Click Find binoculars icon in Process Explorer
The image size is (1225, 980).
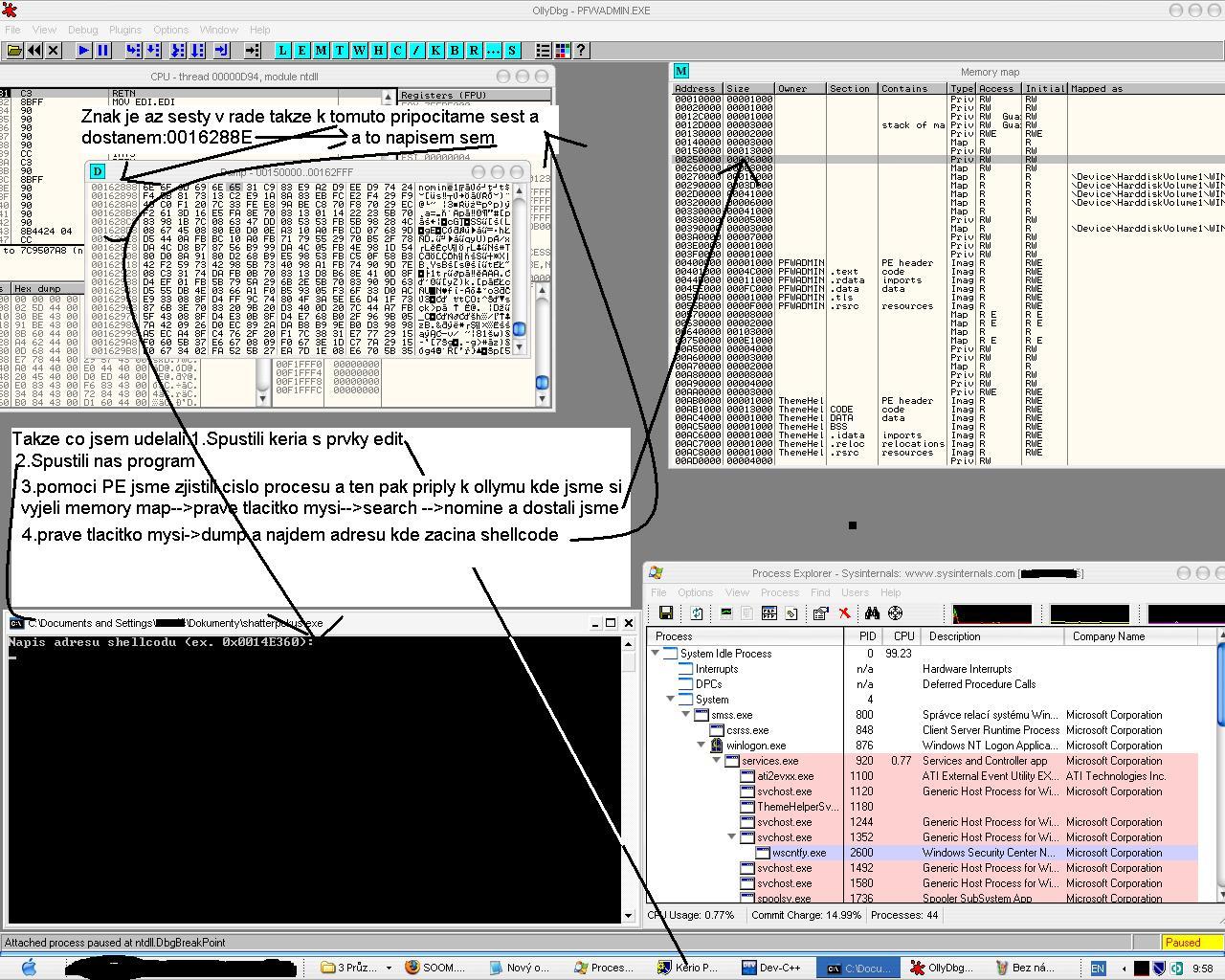[872, 612]
